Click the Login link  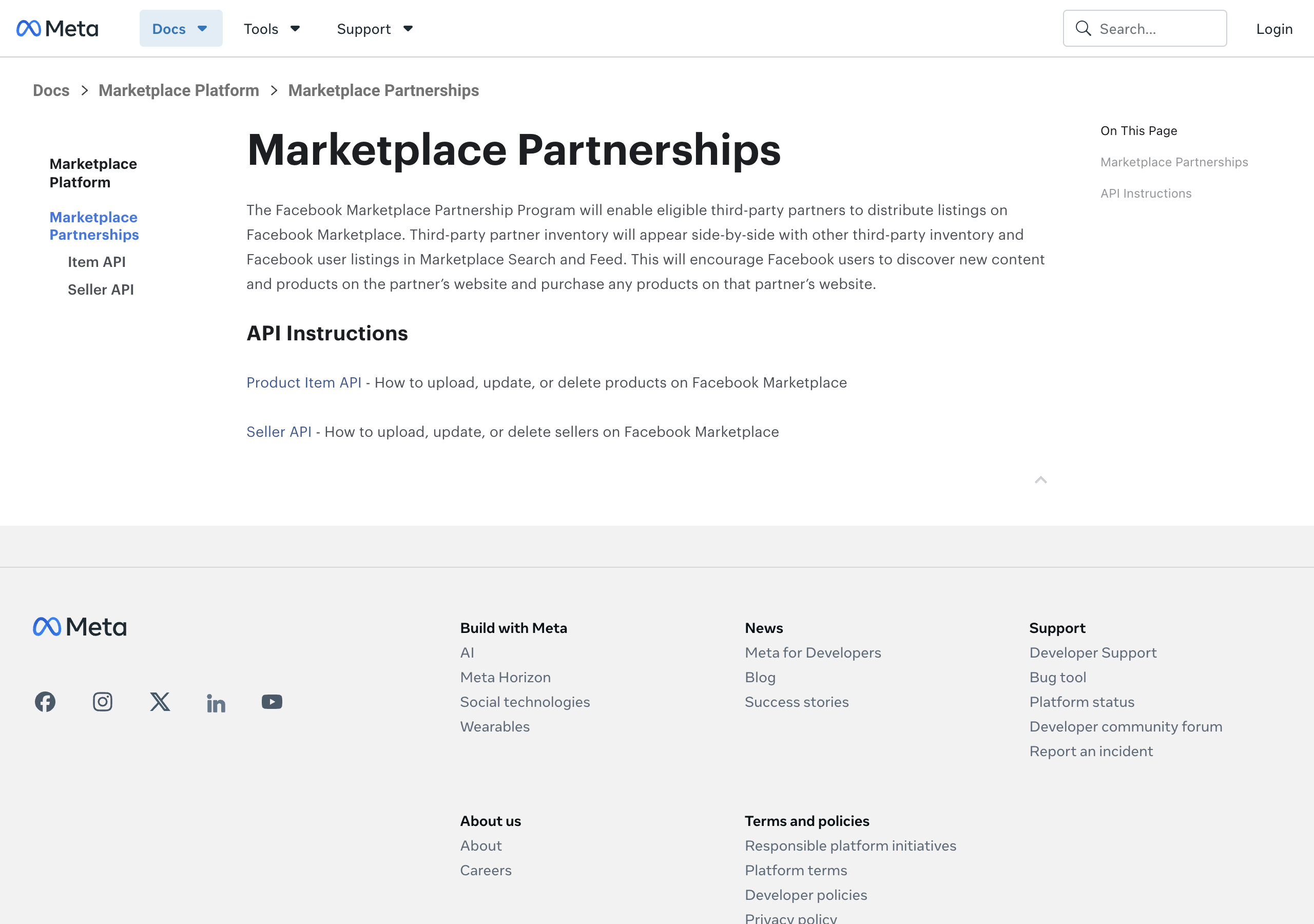pos(1274,29)
